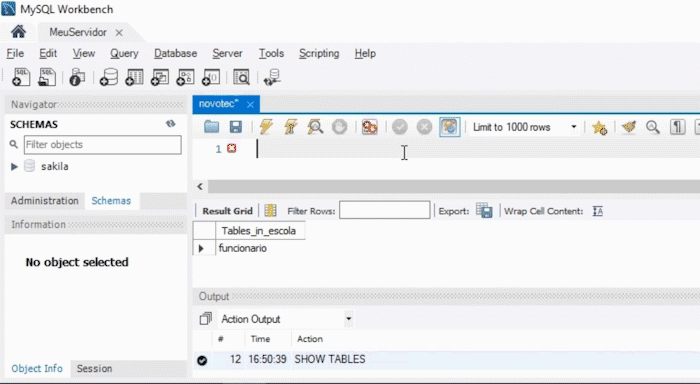
Task: Select the SHOW TABLES action row
Action: (x=446, y=360)
